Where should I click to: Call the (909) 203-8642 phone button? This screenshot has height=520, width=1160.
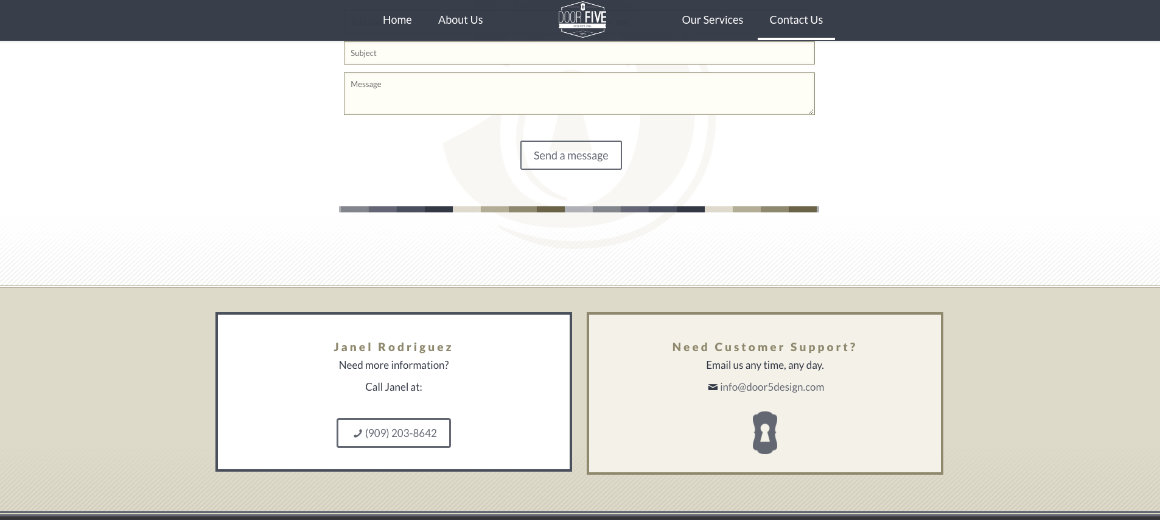pyautogui.click(x=394, y=433)
